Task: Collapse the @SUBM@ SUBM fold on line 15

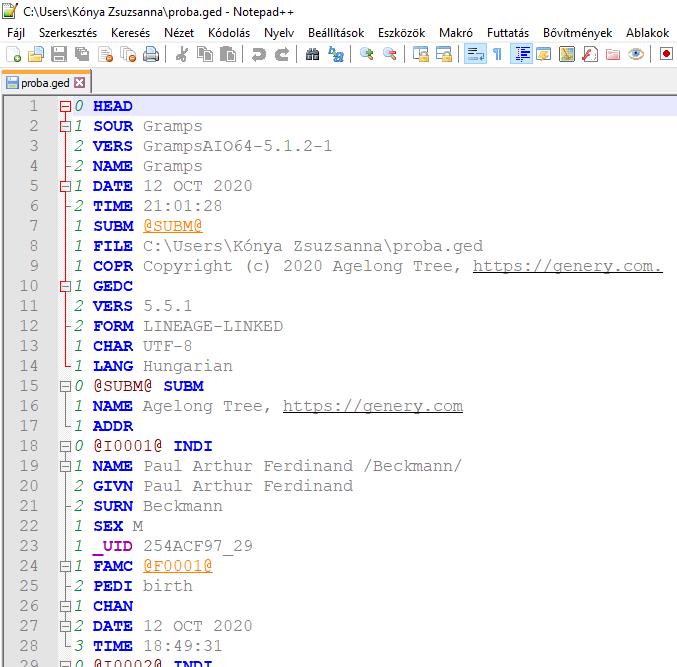Action: click(65, 386)
